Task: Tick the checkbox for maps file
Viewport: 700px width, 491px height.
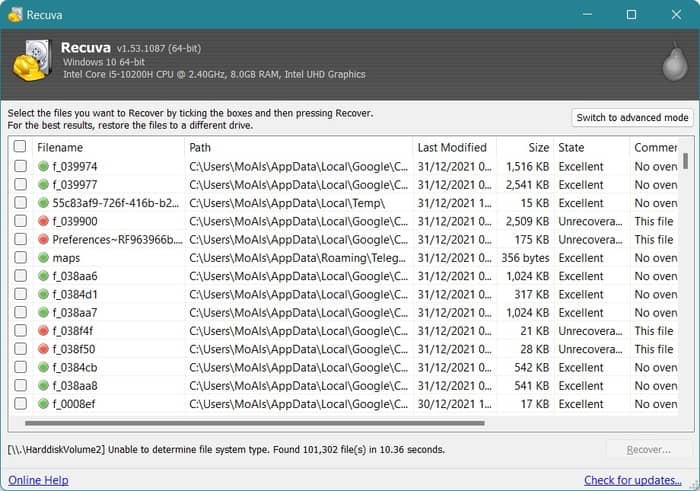Action: (x=20, y=258)
